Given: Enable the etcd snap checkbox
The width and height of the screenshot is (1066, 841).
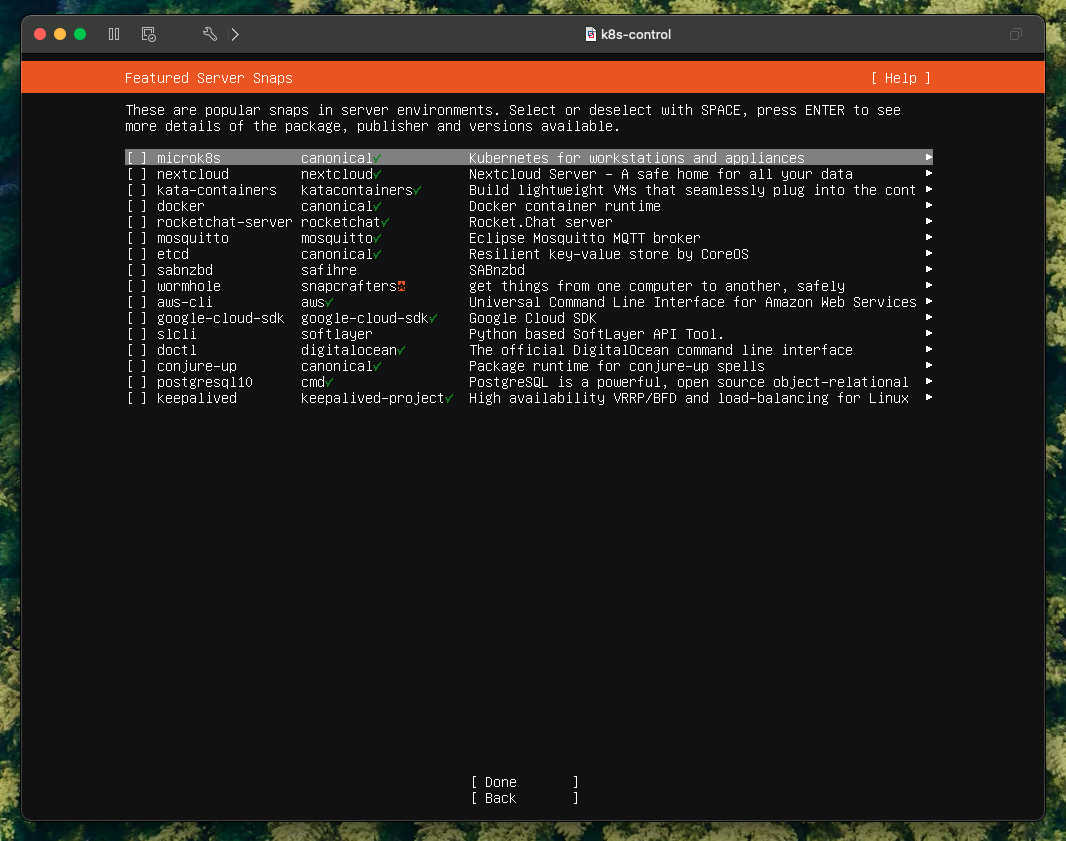Looking at the screenshot, I should (137, 254).
